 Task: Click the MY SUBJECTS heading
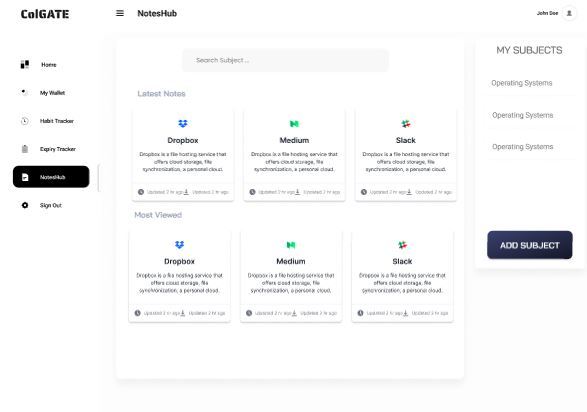pyautogui.click(x=529, y=50)
